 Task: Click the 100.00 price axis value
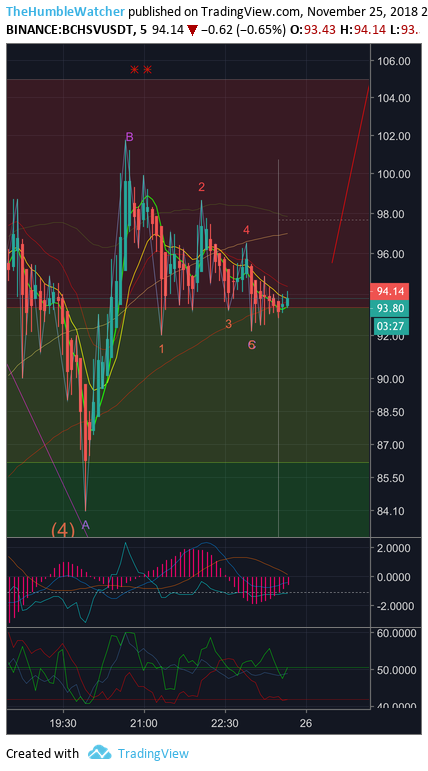(395, 174)
